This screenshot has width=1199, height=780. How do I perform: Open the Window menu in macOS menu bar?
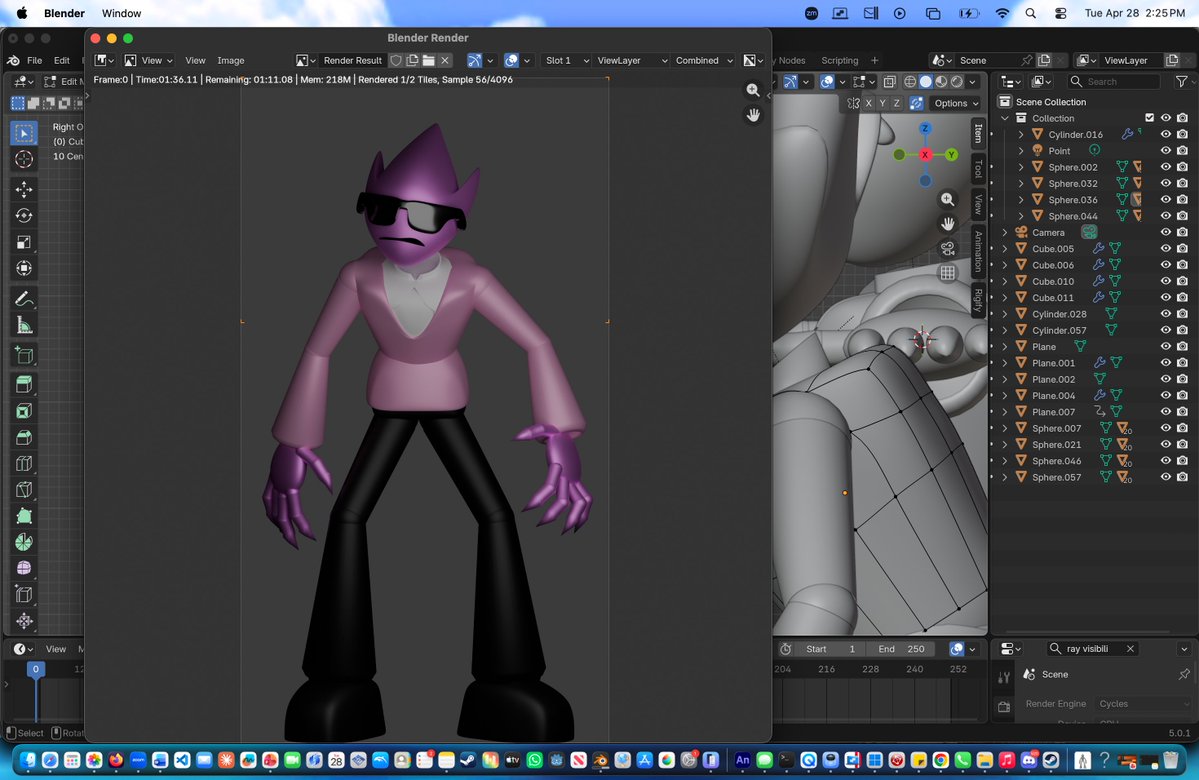122,13
